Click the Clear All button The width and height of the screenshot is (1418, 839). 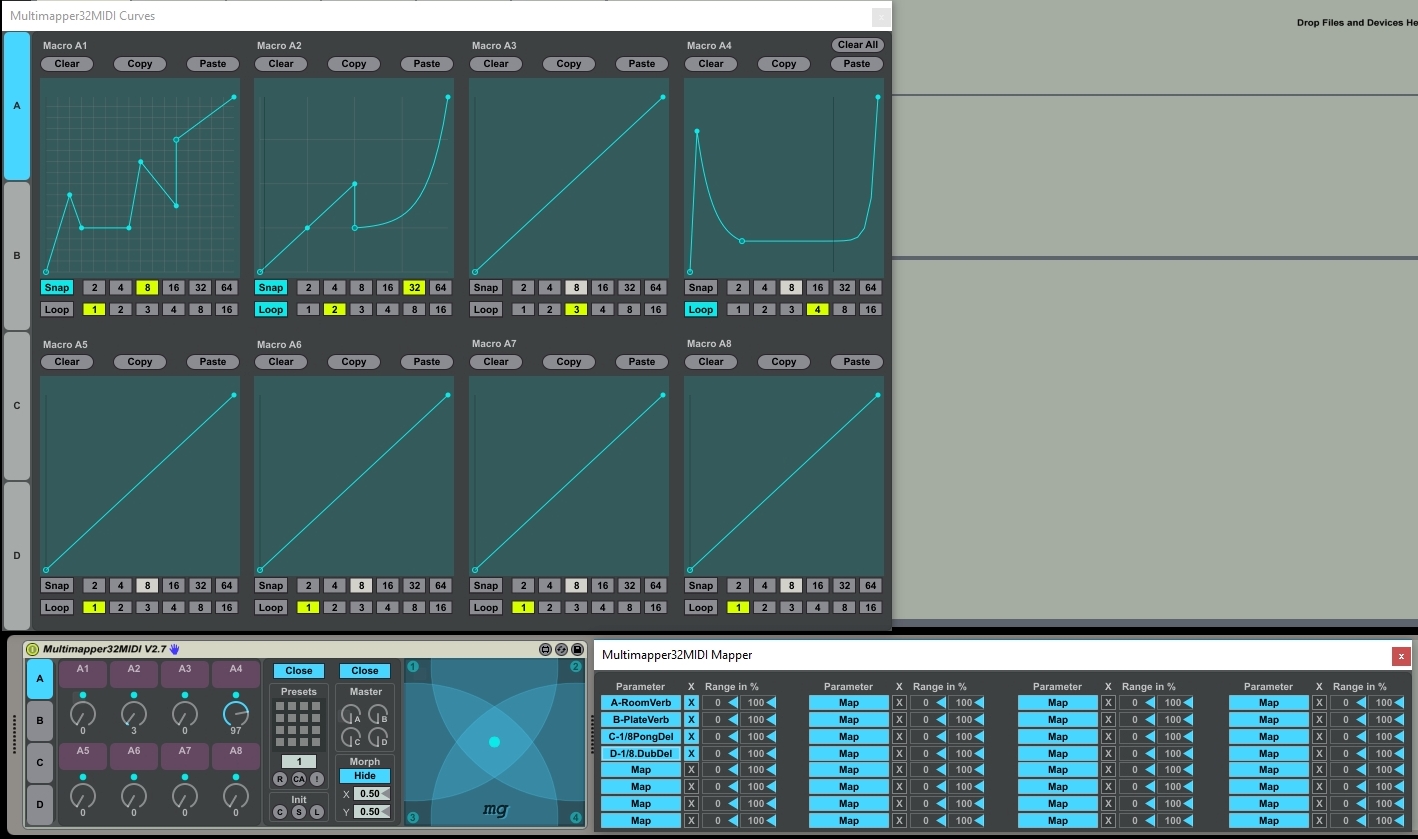[x=857, y=45]
